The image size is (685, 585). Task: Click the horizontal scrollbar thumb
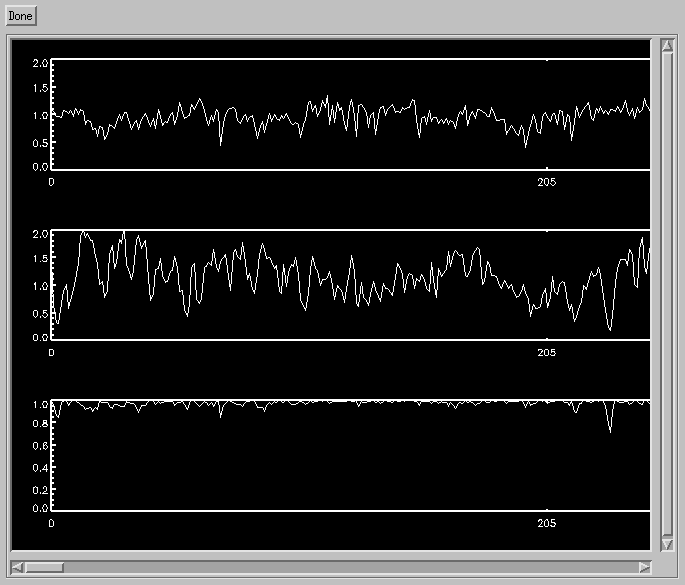[44, 567]
